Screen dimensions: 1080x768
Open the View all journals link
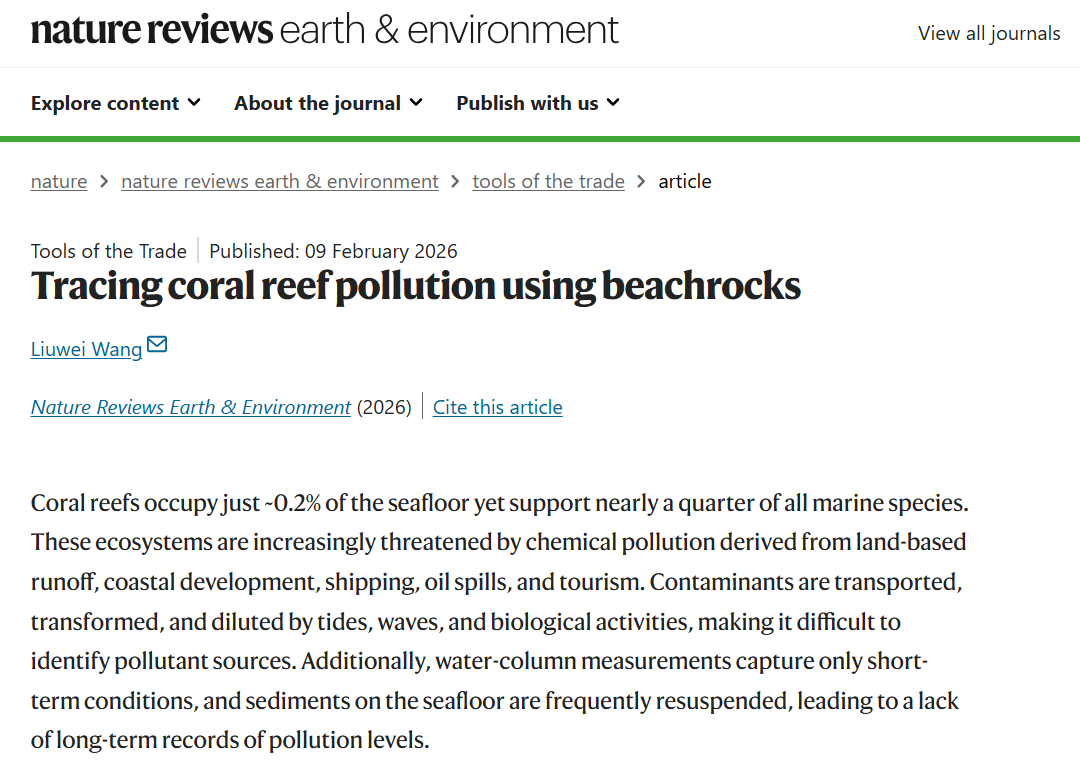988,33
